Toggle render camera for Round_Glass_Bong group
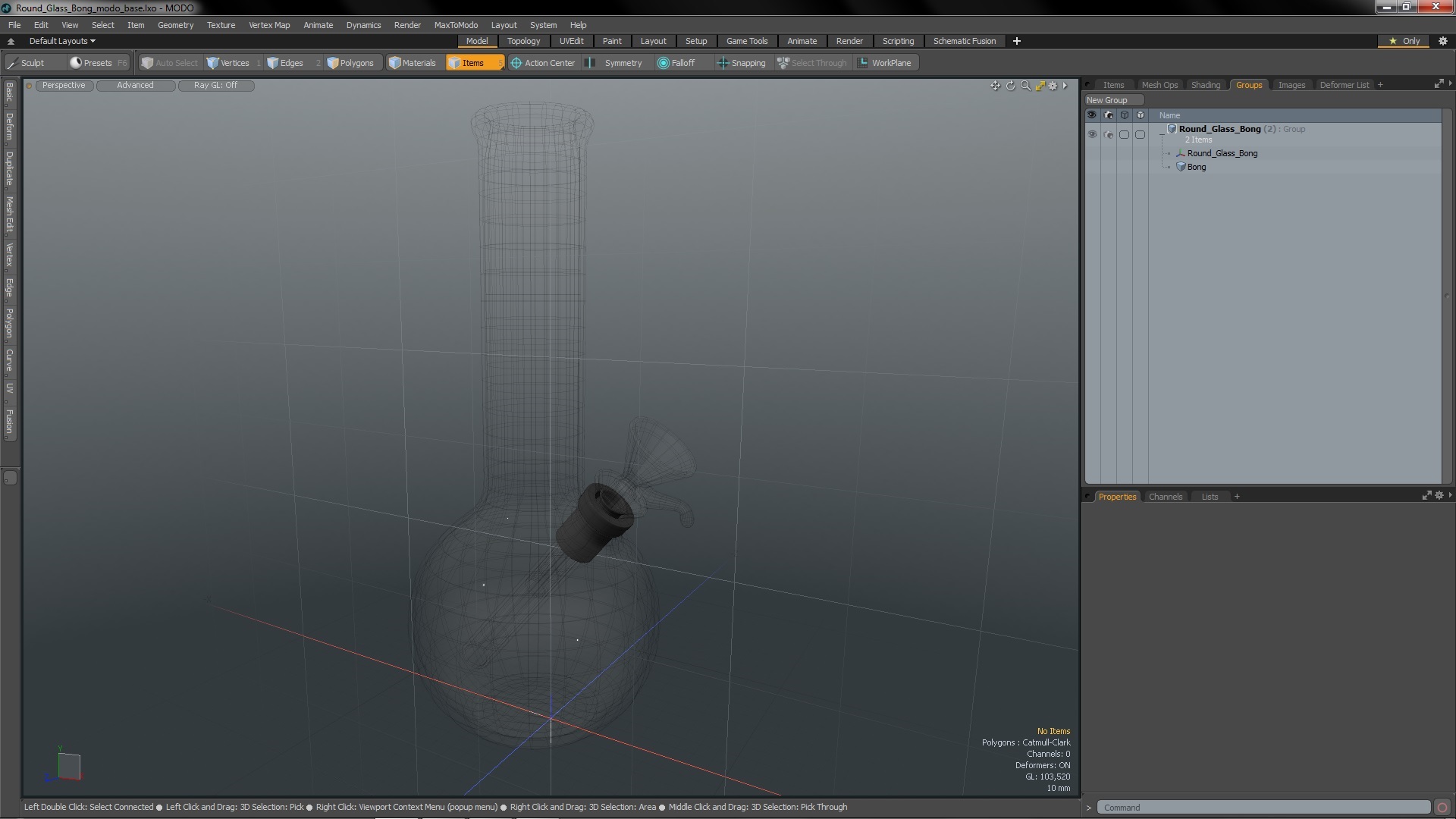 point(1109,135)
